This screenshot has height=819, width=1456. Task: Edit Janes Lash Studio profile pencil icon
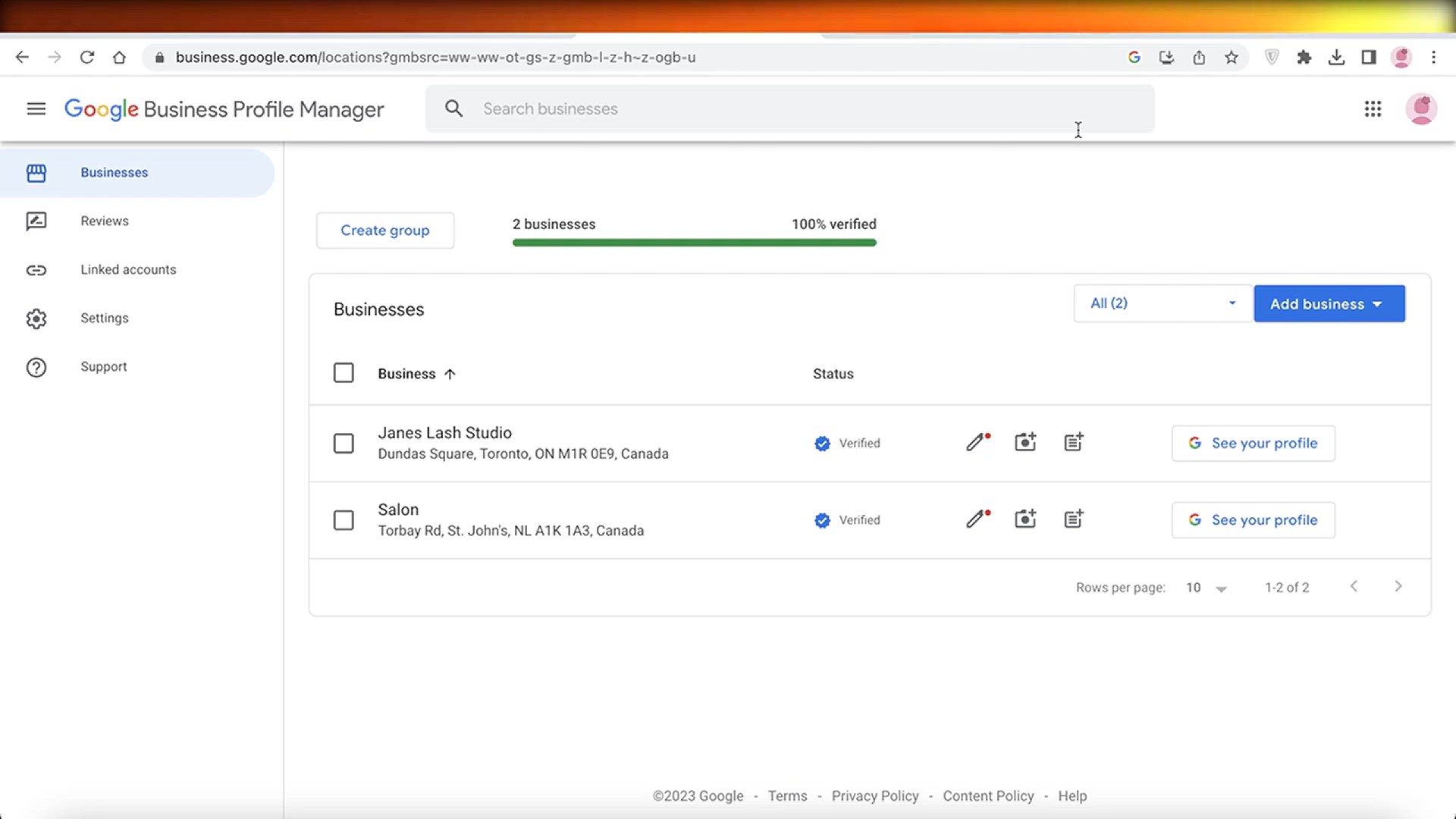tap(978, 442)
